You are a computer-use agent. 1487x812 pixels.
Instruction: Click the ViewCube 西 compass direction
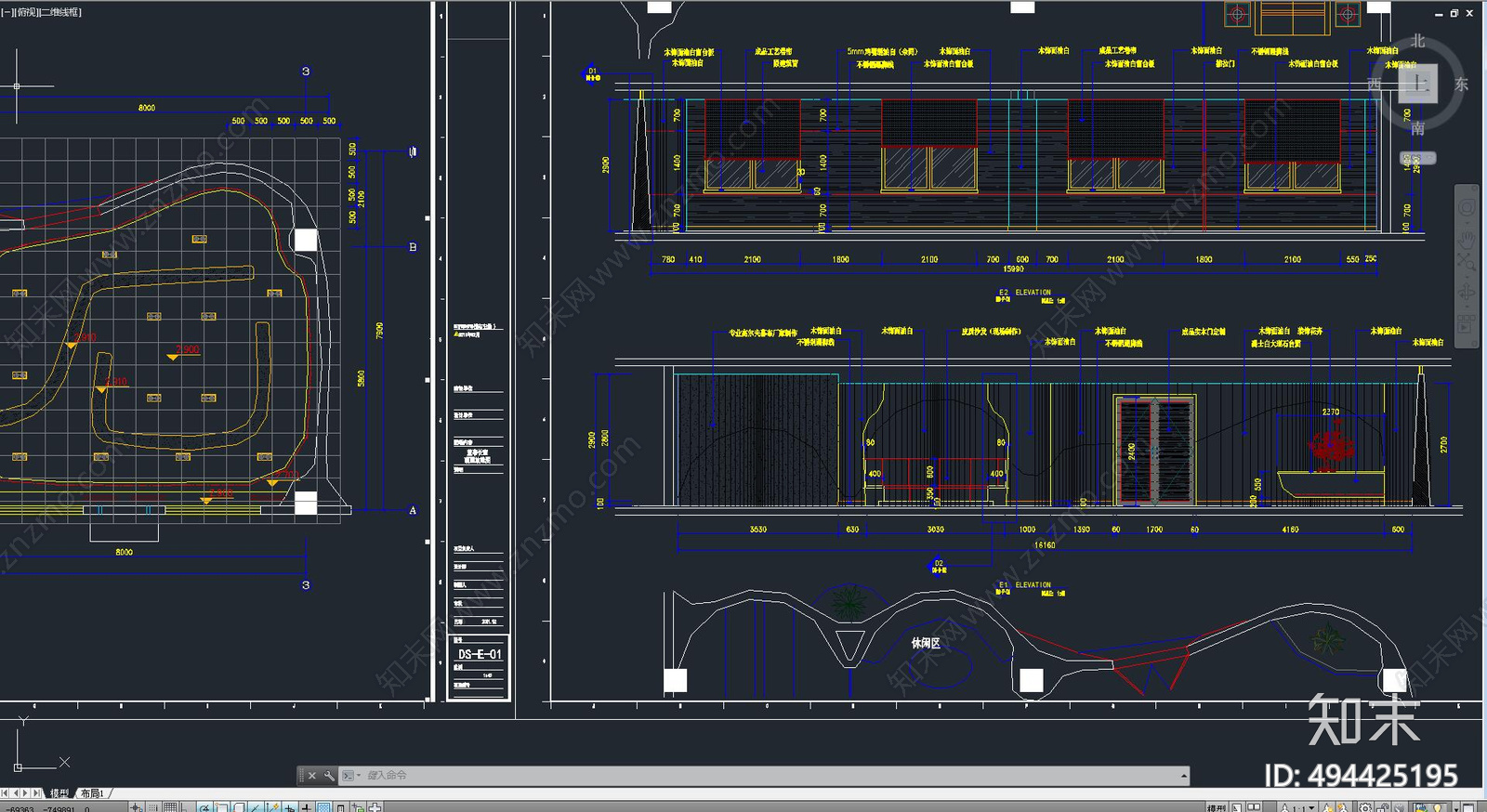click(1375, 84)
